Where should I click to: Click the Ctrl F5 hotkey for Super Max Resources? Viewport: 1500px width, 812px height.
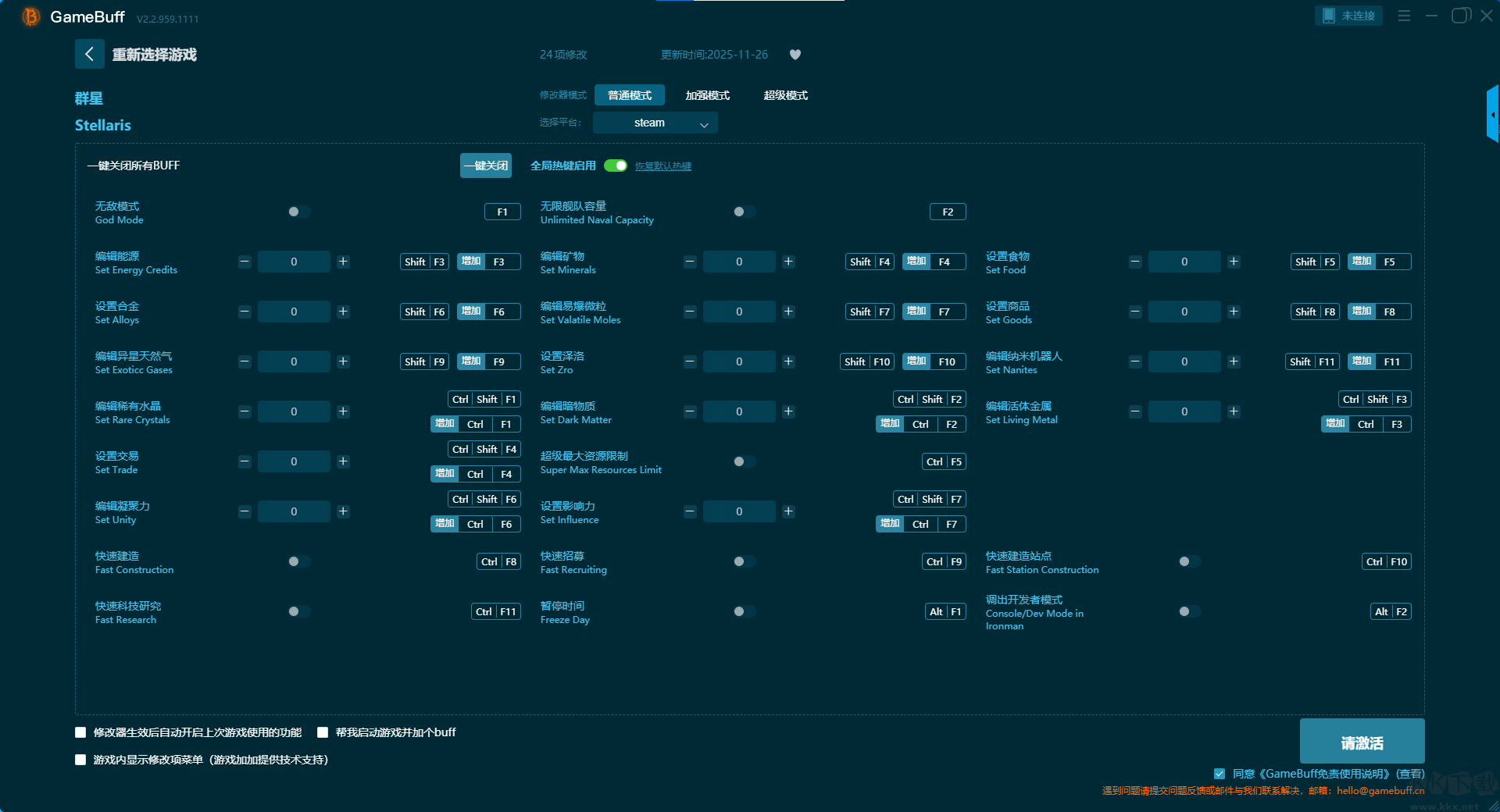coord(945,461)
